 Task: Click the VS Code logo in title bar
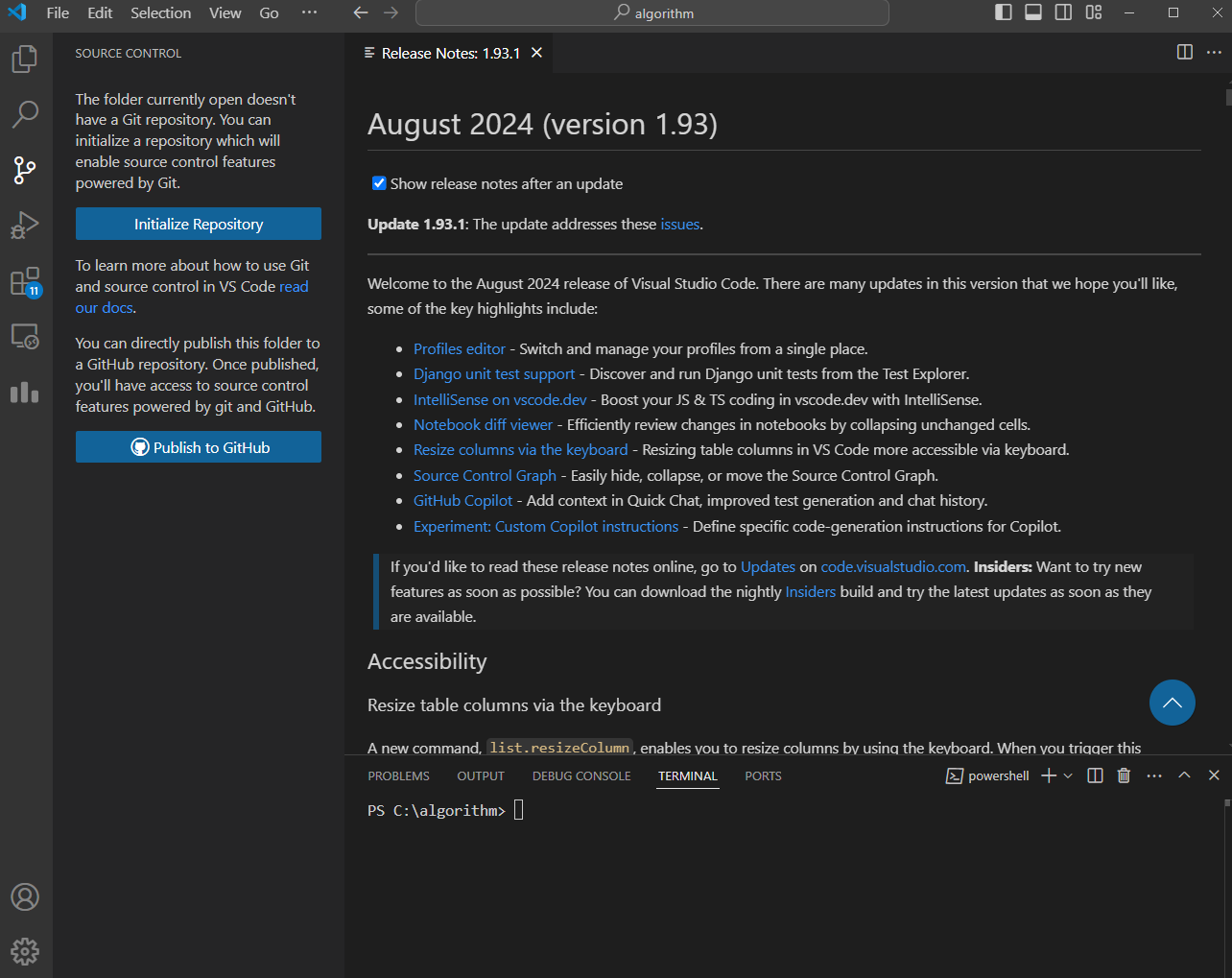click(17, 12)
